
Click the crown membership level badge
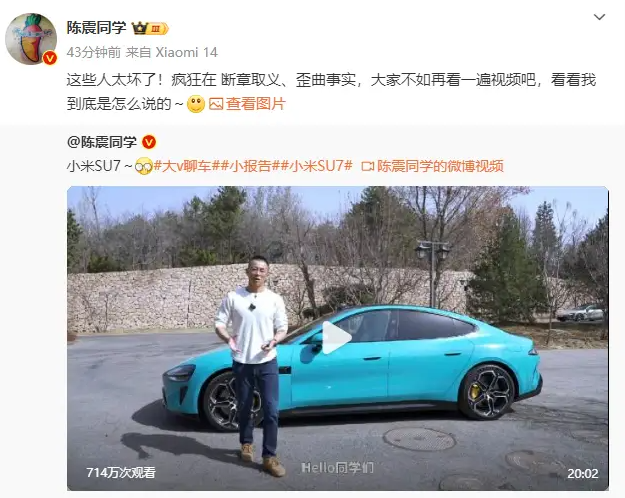click(x=150, y=28)
